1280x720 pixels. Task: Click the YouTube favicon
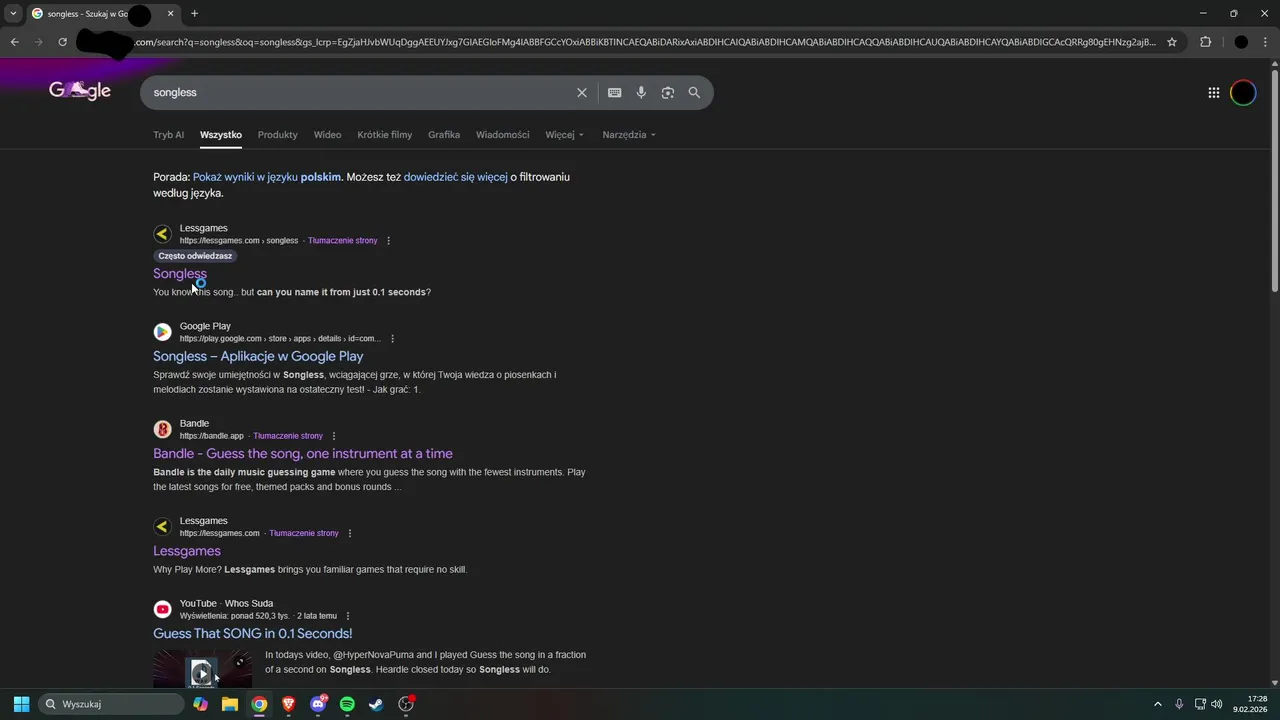click(x=162, y=609)
